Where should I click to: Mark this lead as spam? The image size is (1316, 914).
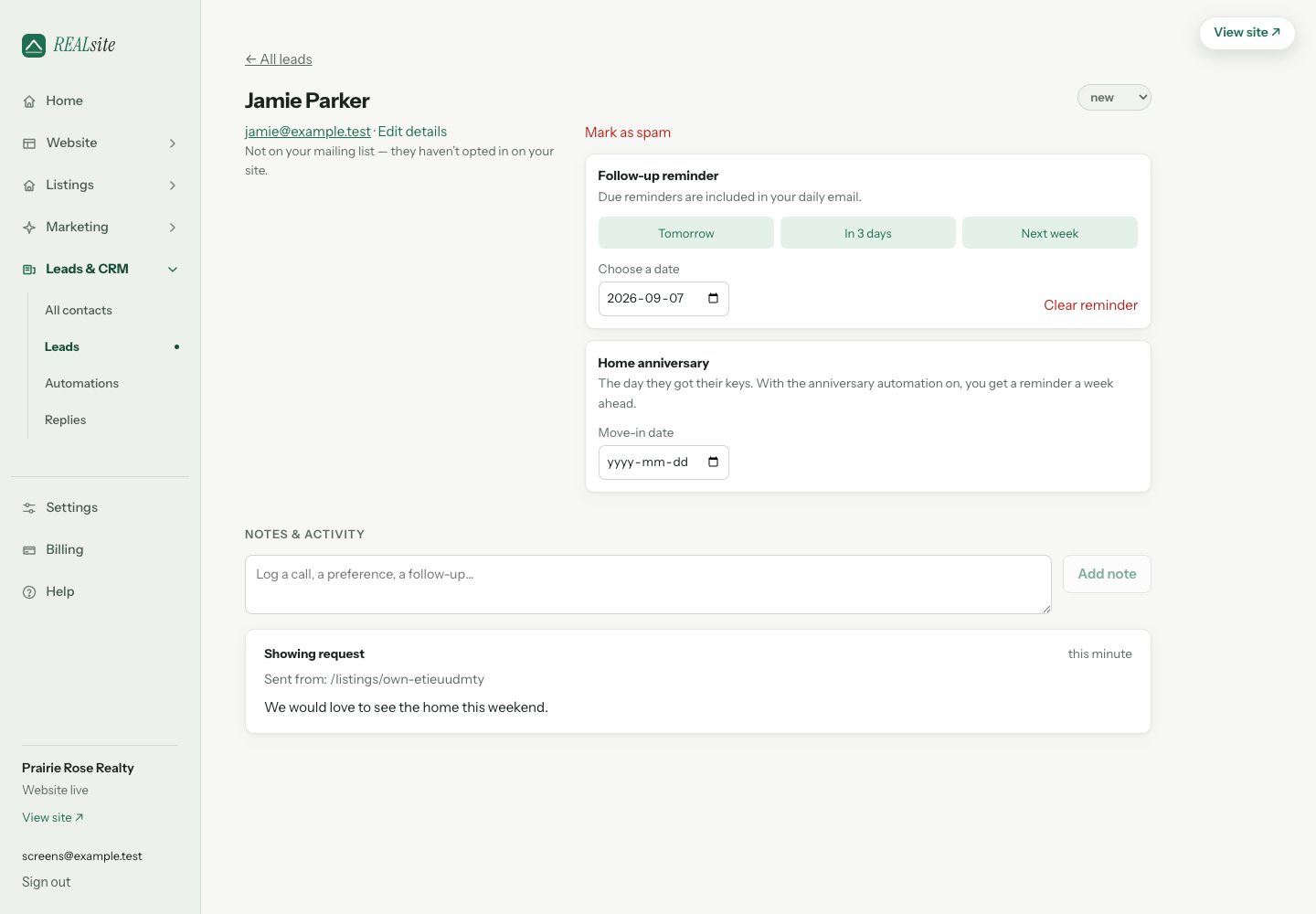(628, 133)
